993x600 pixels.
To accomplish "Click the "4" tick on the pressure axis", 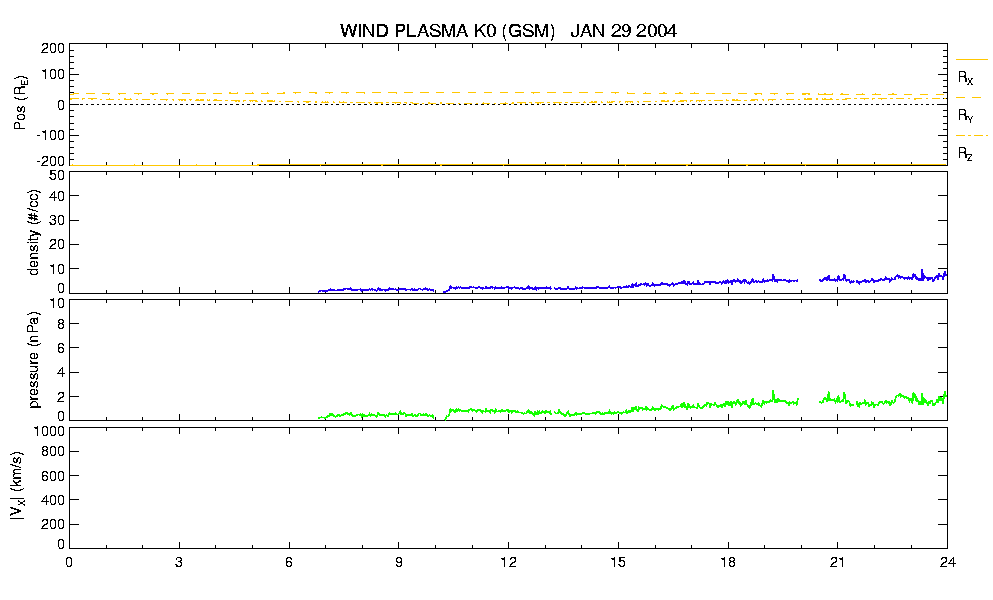I will click(61, 373).
